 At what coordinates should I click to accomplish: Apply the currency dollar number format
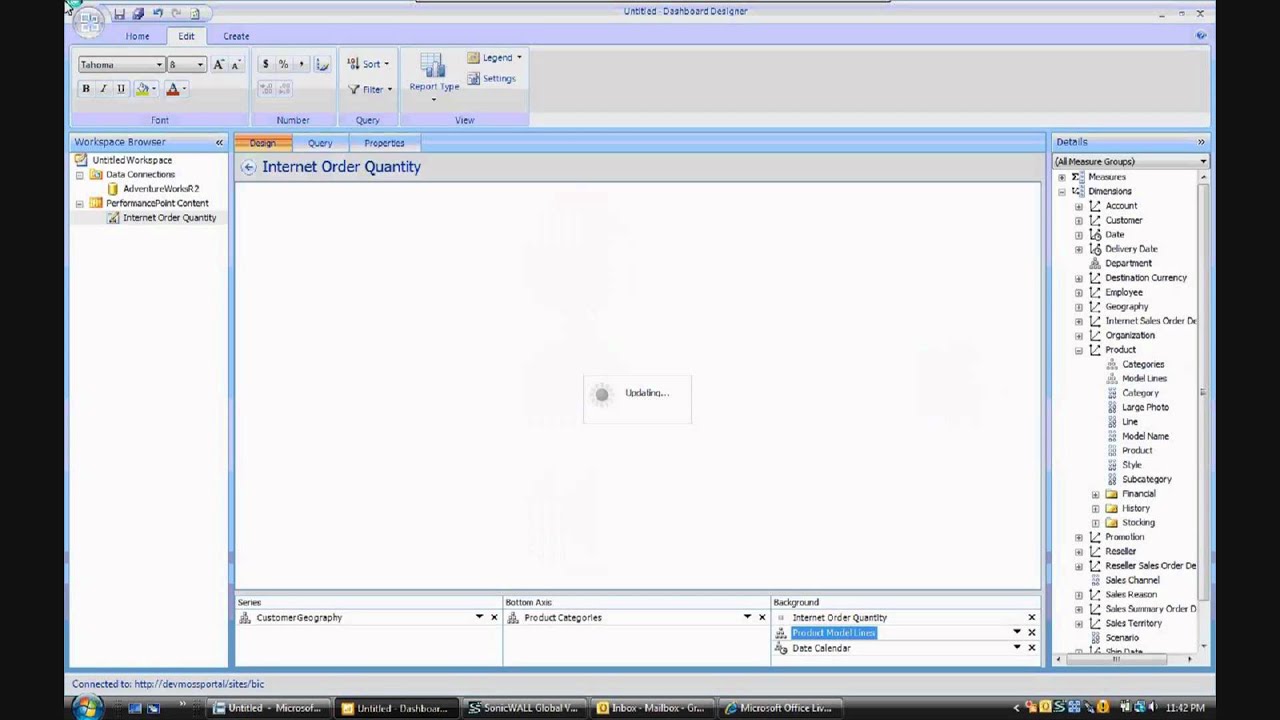click(265, 64)
